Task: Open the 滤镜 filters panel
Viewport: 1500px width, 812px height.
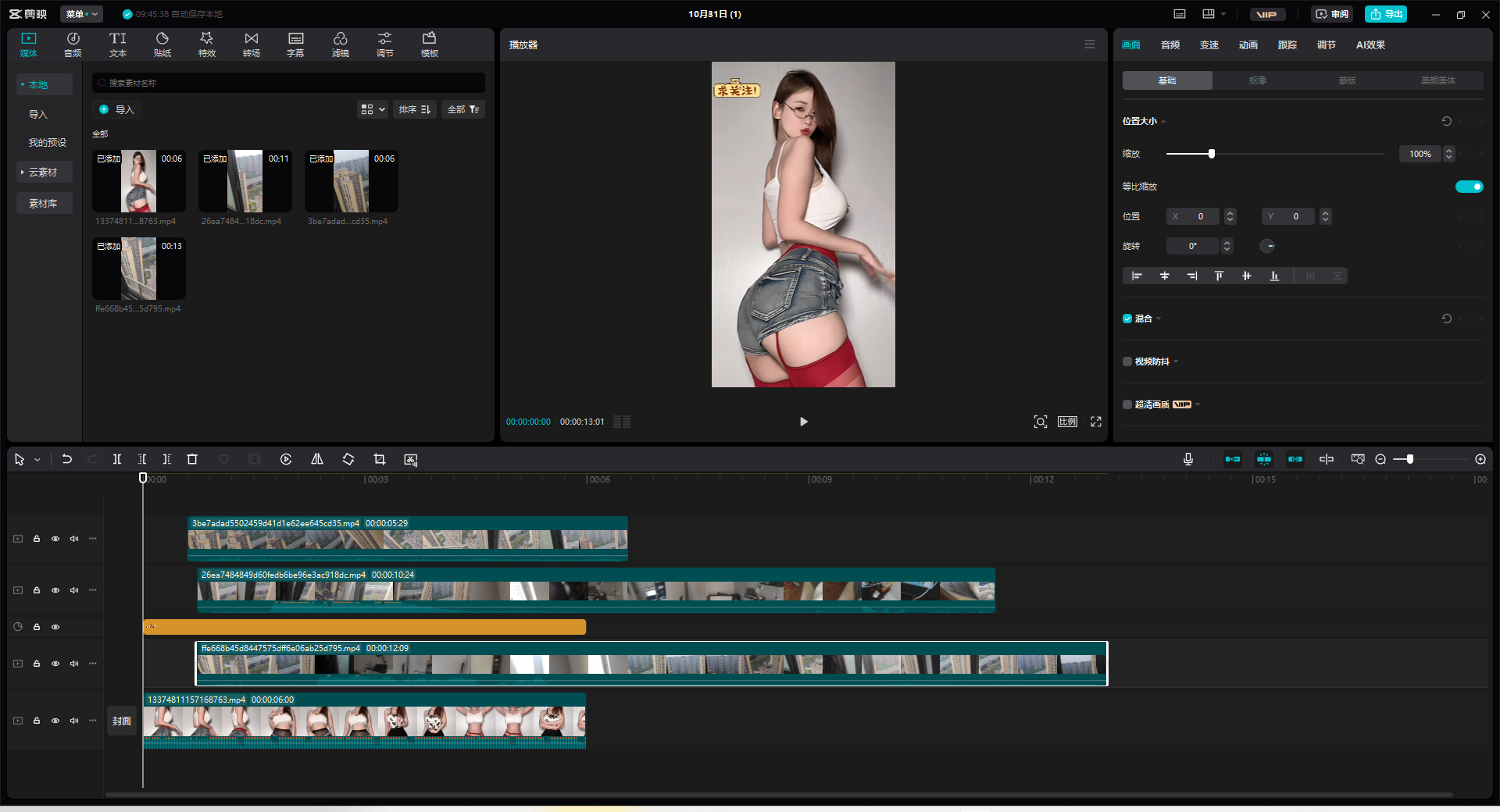Action: tap(341, 45)
